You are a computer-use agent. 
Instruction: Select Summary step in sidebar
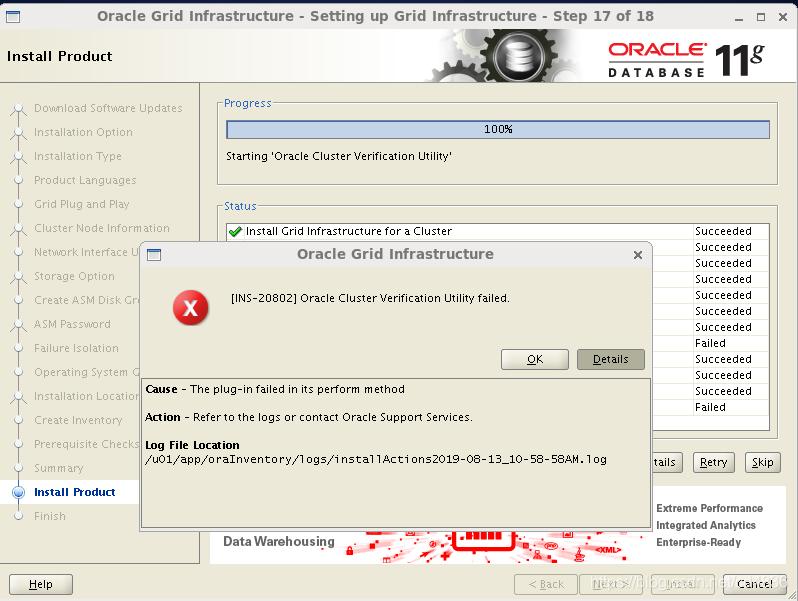point(59,468)
